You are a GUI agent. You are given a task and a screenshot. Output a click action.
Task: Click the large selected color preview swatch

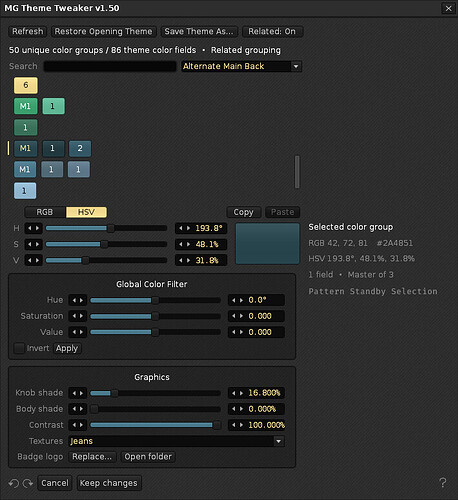(268, 244)
